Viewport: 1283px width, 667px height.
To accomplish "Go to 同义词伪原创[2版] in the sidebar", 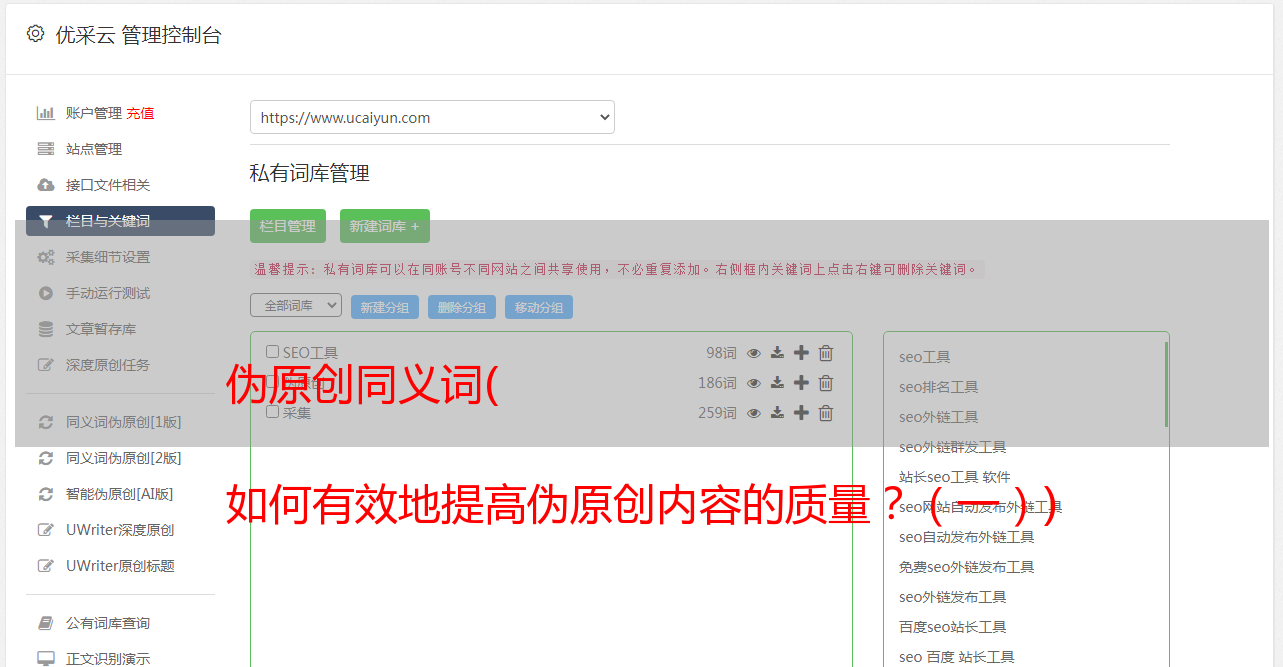I will [x=123, y=458].
